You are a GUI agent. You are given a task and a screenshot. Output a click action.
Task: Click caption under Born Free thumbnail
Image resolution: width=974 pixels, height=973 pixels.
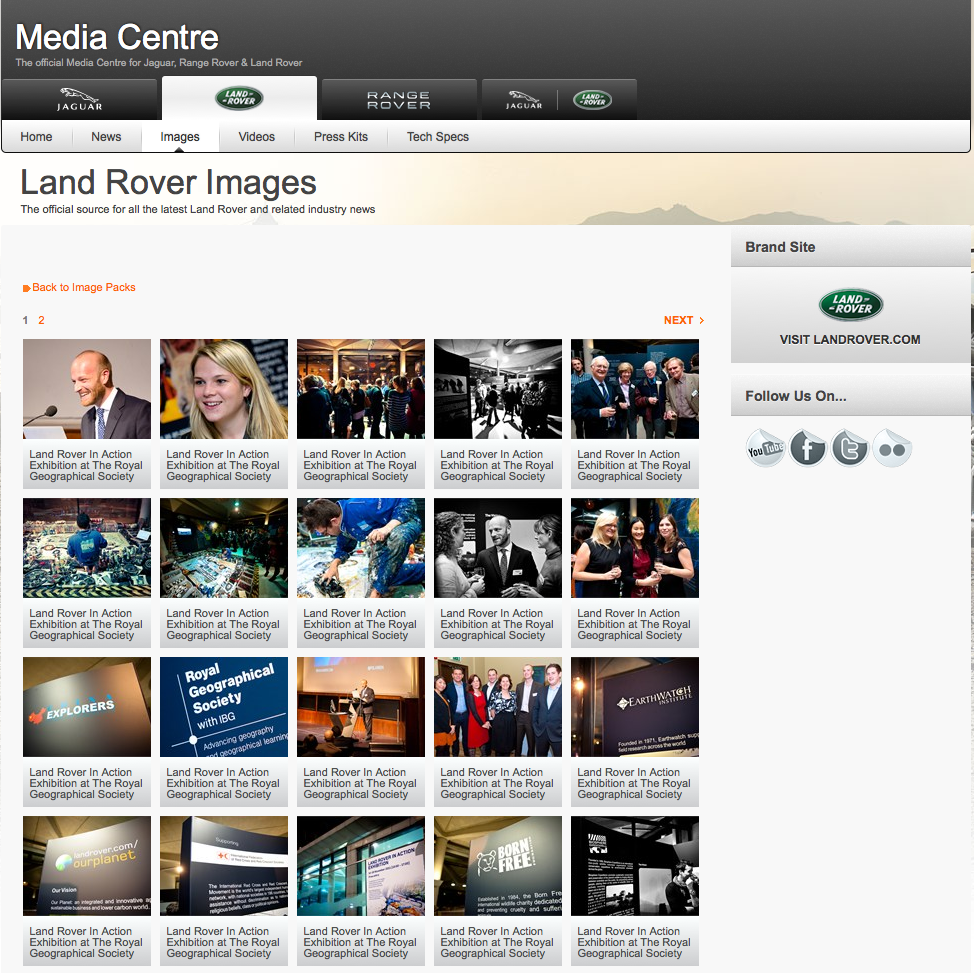click(x=497, y=943)
